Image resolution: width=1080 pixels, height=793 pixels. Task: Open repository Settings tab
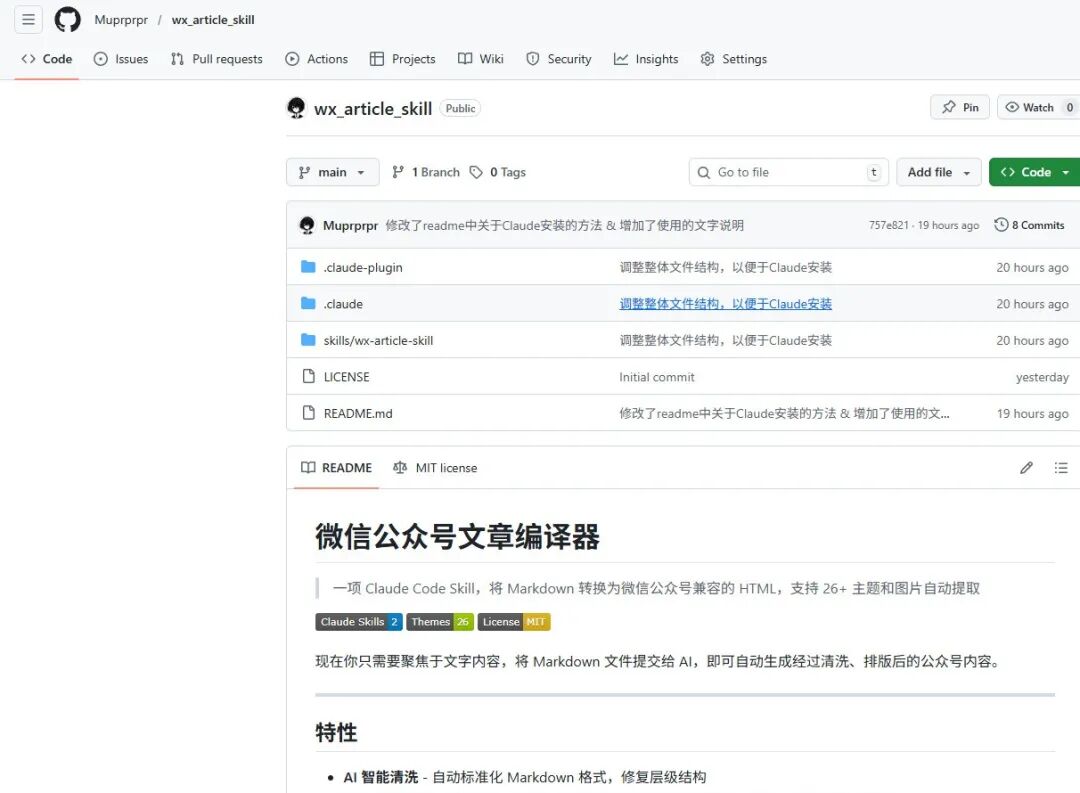(x=734, y=59)
